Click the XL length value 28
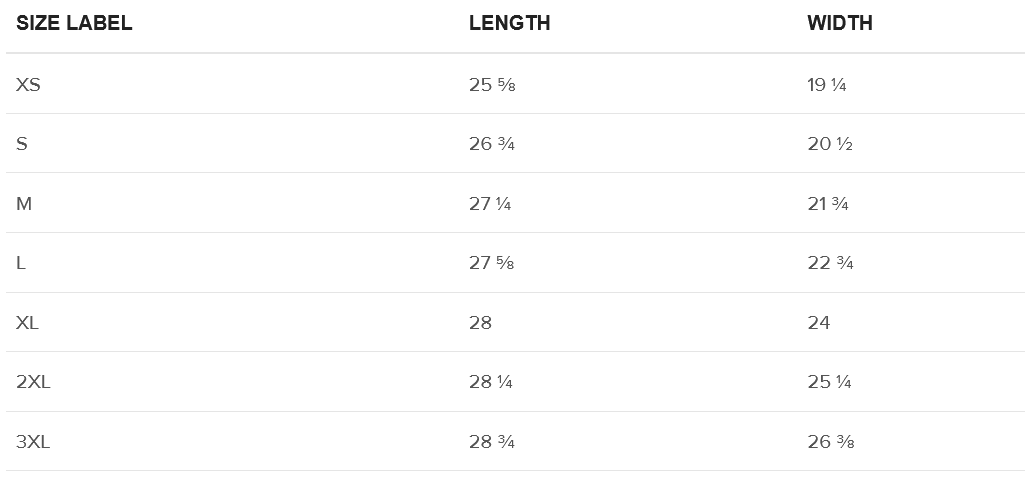The width and height of the screenshot is (1025, 493). coord(480,323)
